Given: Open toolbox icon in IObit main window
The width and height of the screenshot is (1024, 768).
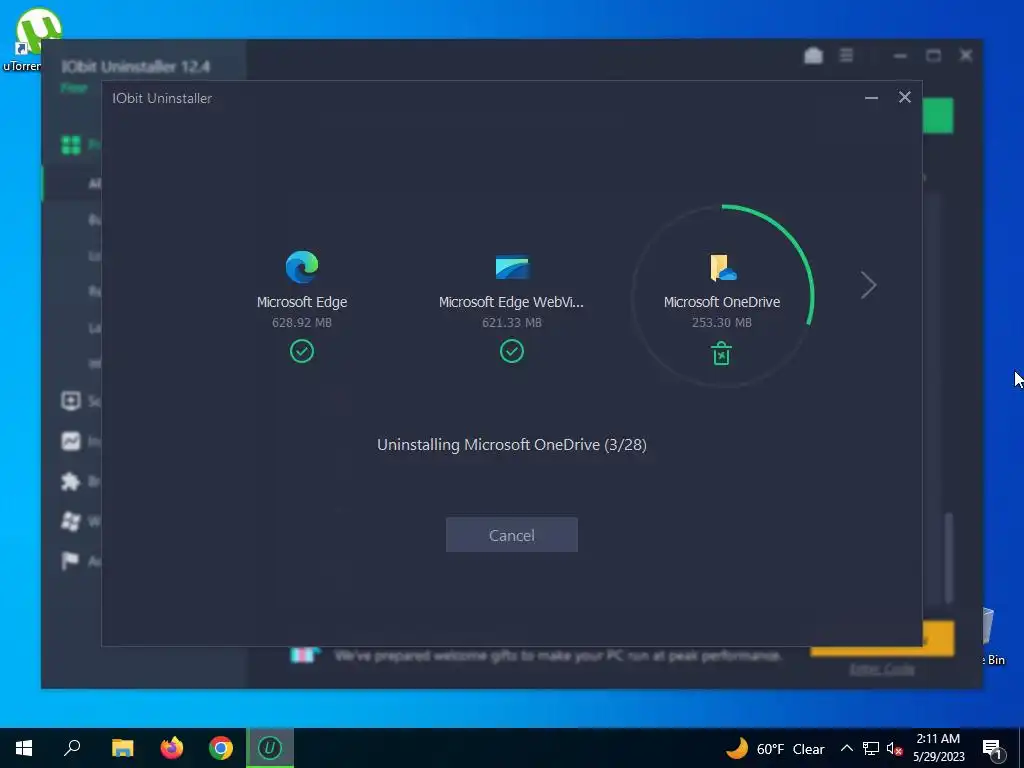Looking at the screenshot, I should coord(813,56).
